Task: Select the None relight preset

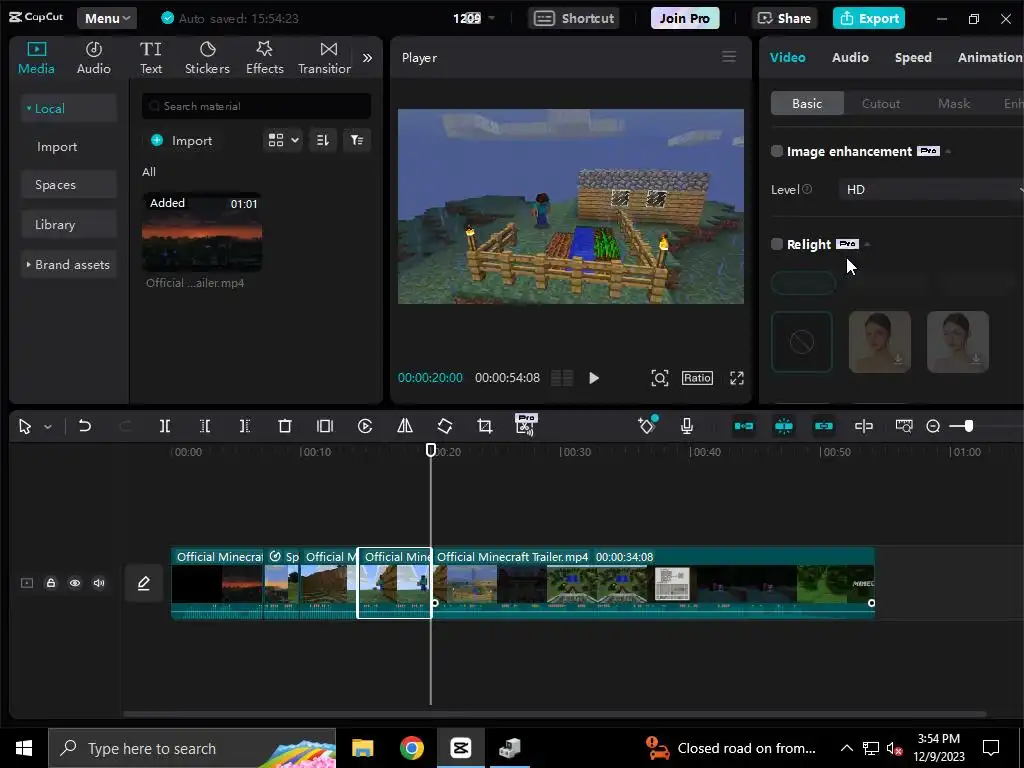Action: [802, 342]
